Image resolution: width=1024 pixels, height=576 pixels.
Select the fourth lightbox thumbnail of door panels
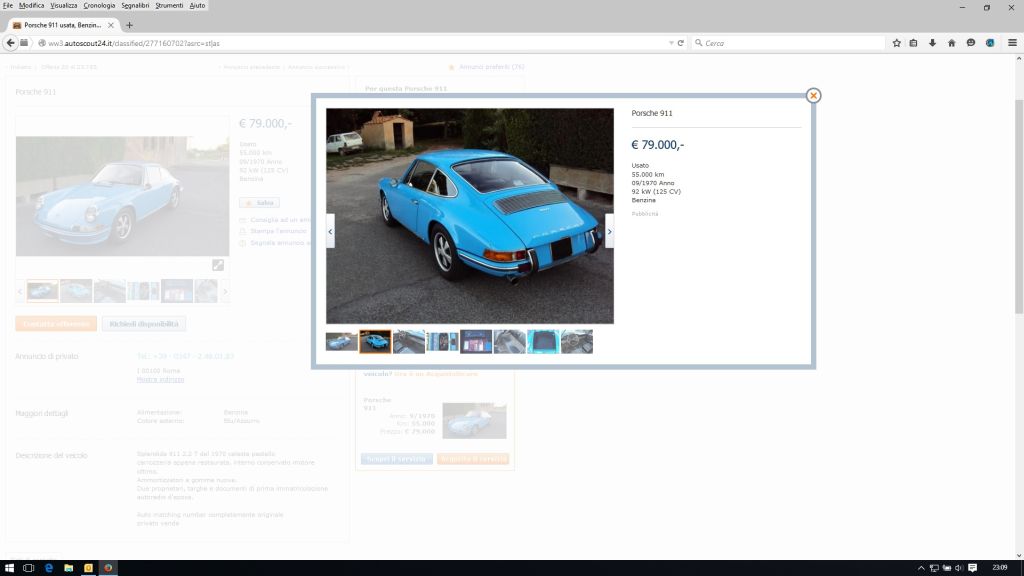pyautogui.click(x=442, y=342)
